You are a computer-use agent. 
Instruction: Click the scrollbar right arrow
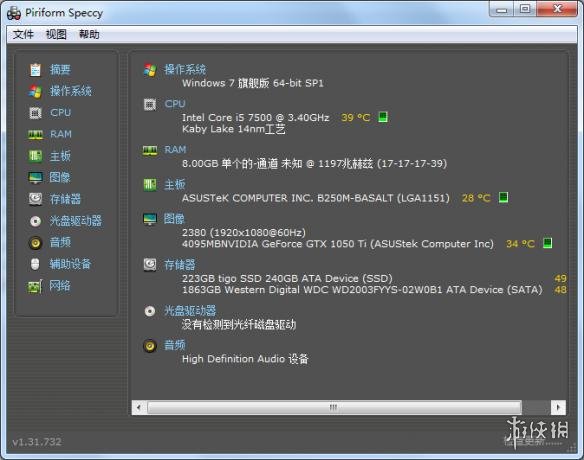(x=558, y=407)
